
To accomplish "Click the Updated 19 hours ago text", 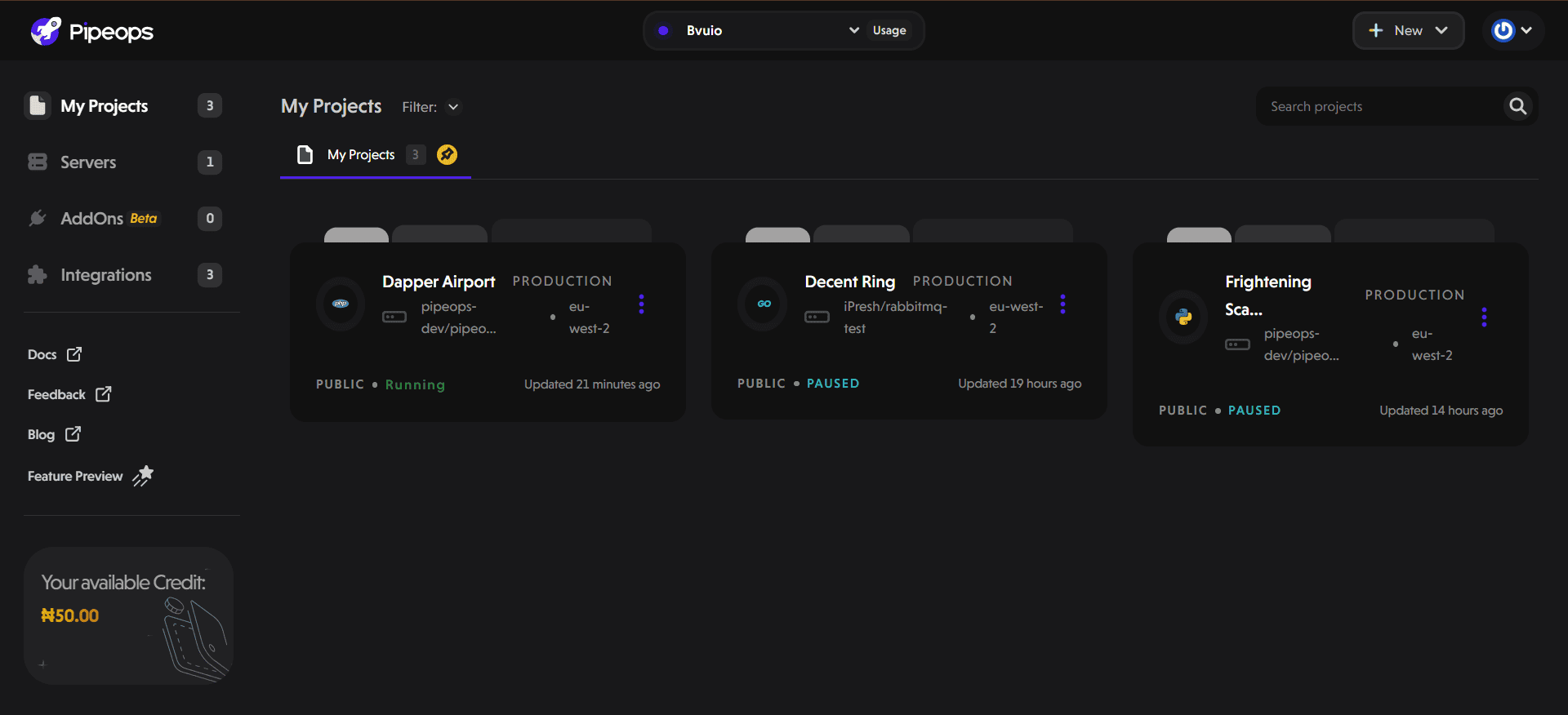I will click(1020, 384).
